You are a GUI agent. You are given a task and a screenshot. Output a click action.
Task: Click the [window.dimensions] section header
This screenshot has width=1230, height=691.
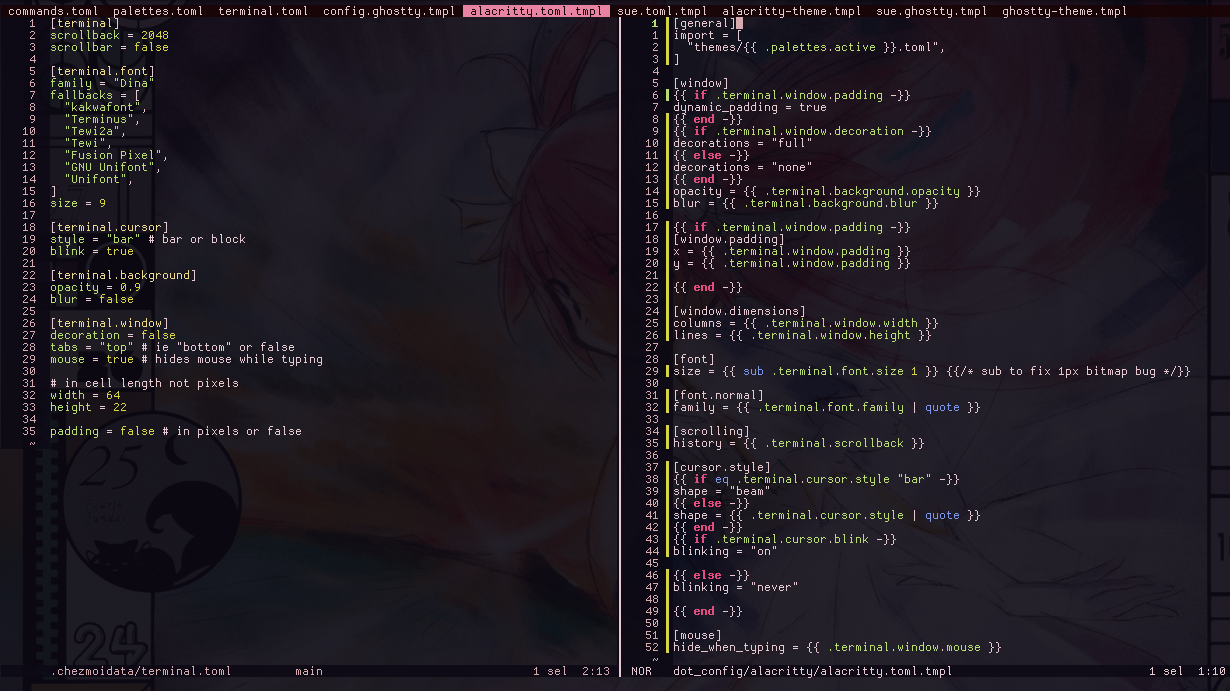click(739, 311)
